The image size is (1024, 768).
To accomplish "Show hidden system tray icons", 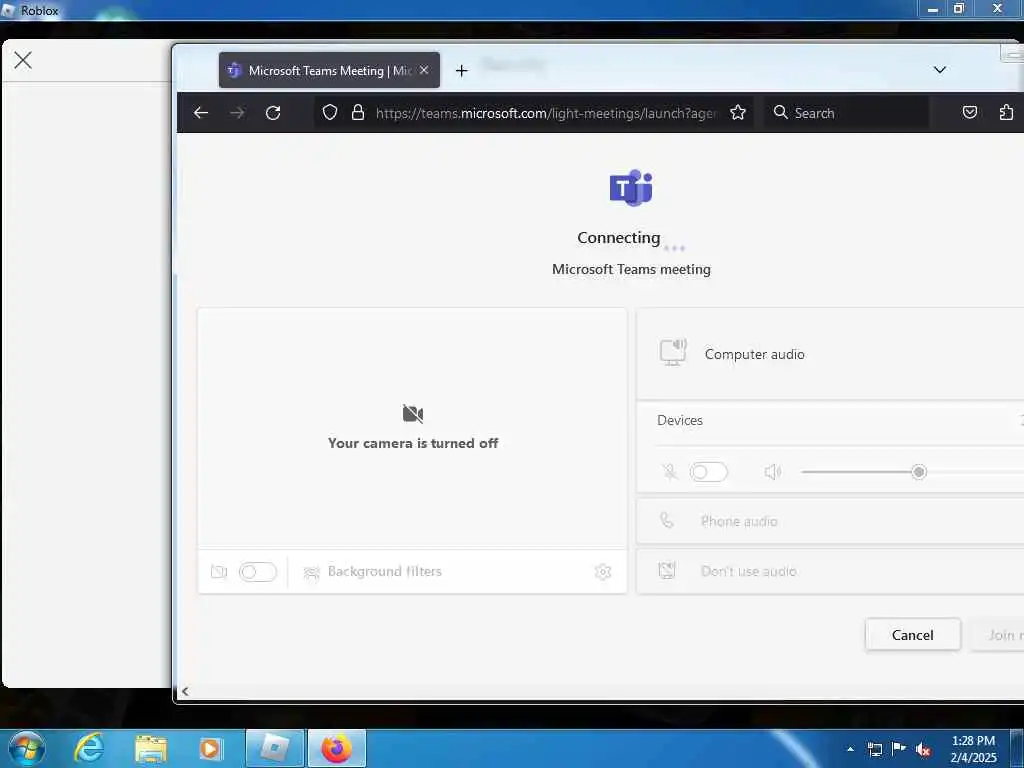I will point(850,749).
